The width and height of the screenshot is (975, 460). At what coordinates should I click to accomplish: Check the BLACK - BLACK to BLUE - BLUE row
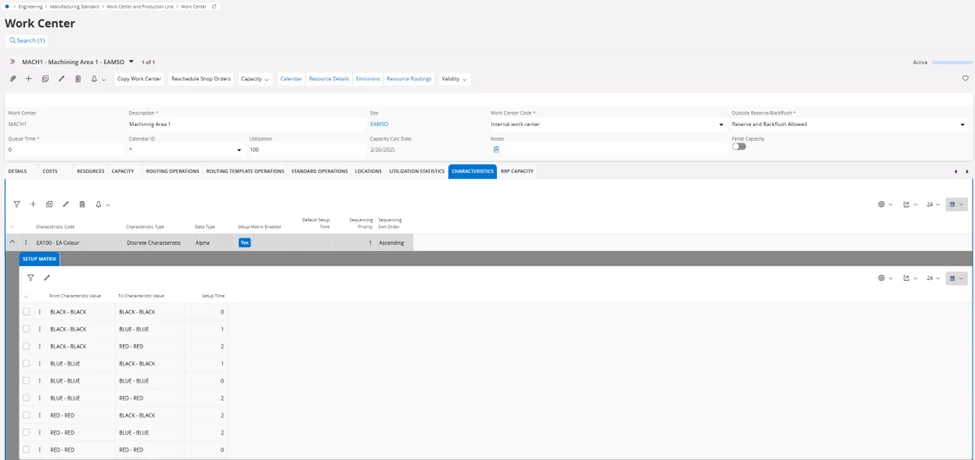pos(26,329)
